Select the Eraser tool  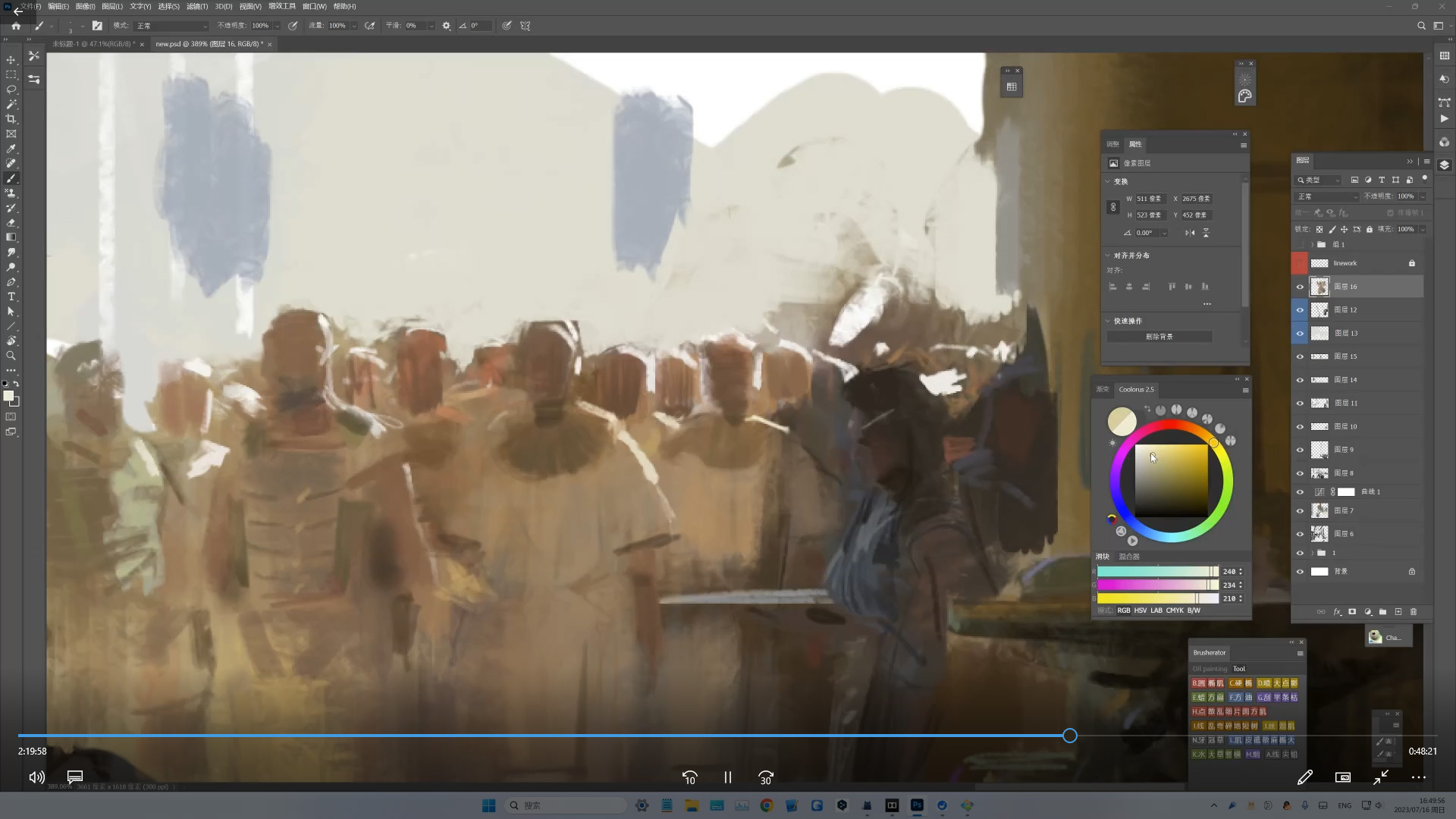coord(11,223)
